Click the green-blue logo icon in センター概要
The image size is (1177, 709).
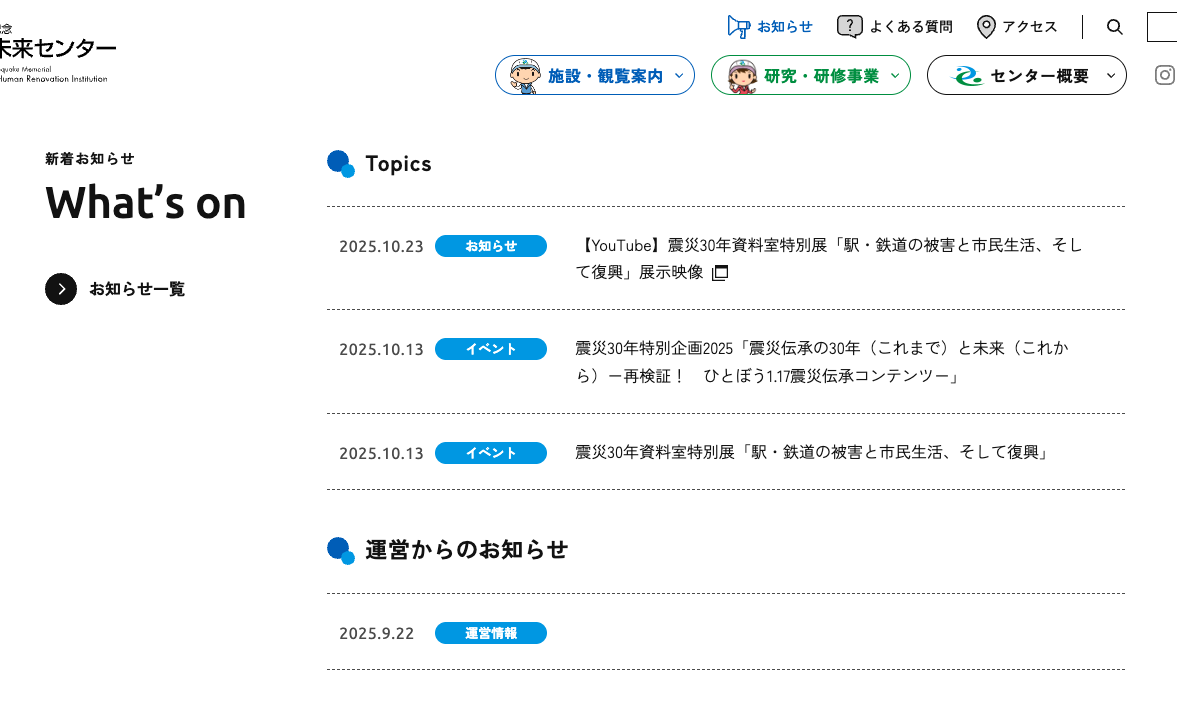click(966, 76)
